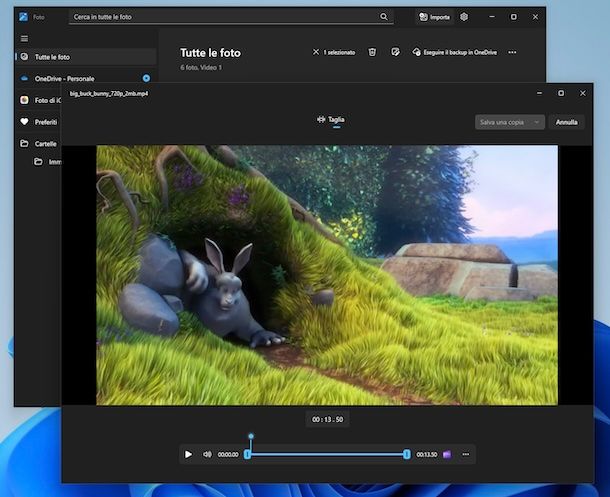
Task: Open the more options ellipsis in Foto toolbar
Action: pos(512,52)
